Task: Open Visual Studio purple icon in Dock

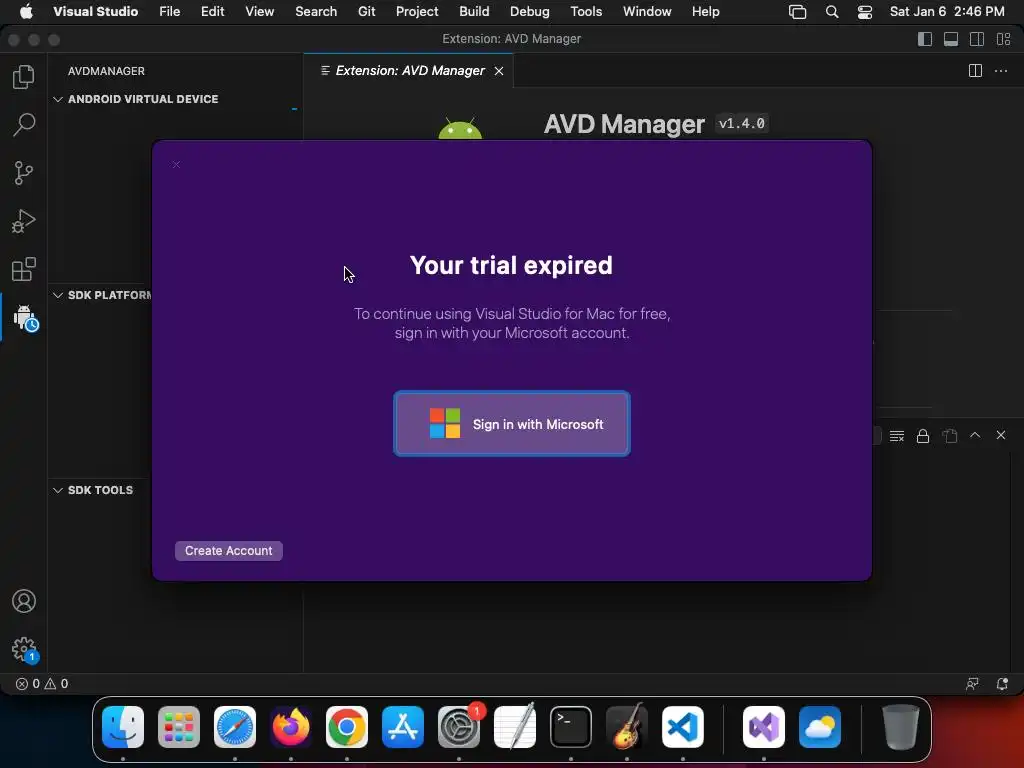Action: [764, 727]
